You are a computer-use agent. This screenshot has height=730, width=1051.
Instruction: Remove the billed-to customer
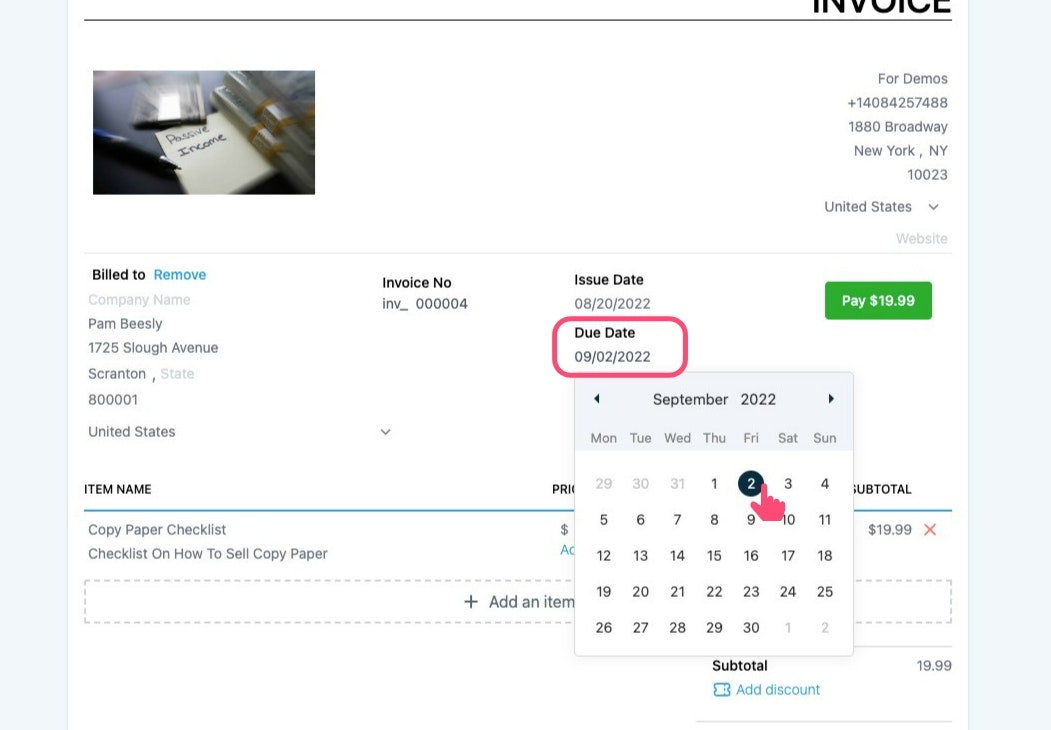coord(180,275)
